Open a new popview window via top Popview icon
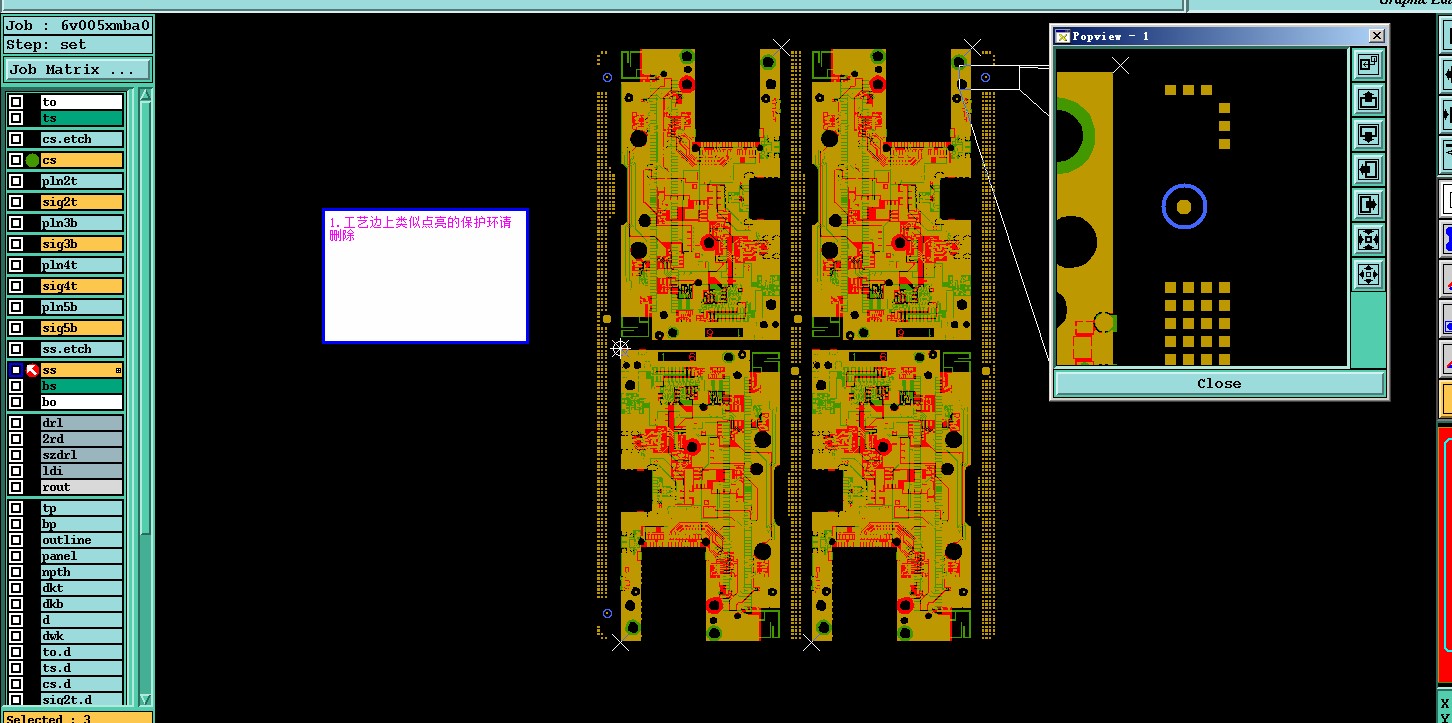The width and height of the screenshot is (1452, 723). (x=1368, y=64)
